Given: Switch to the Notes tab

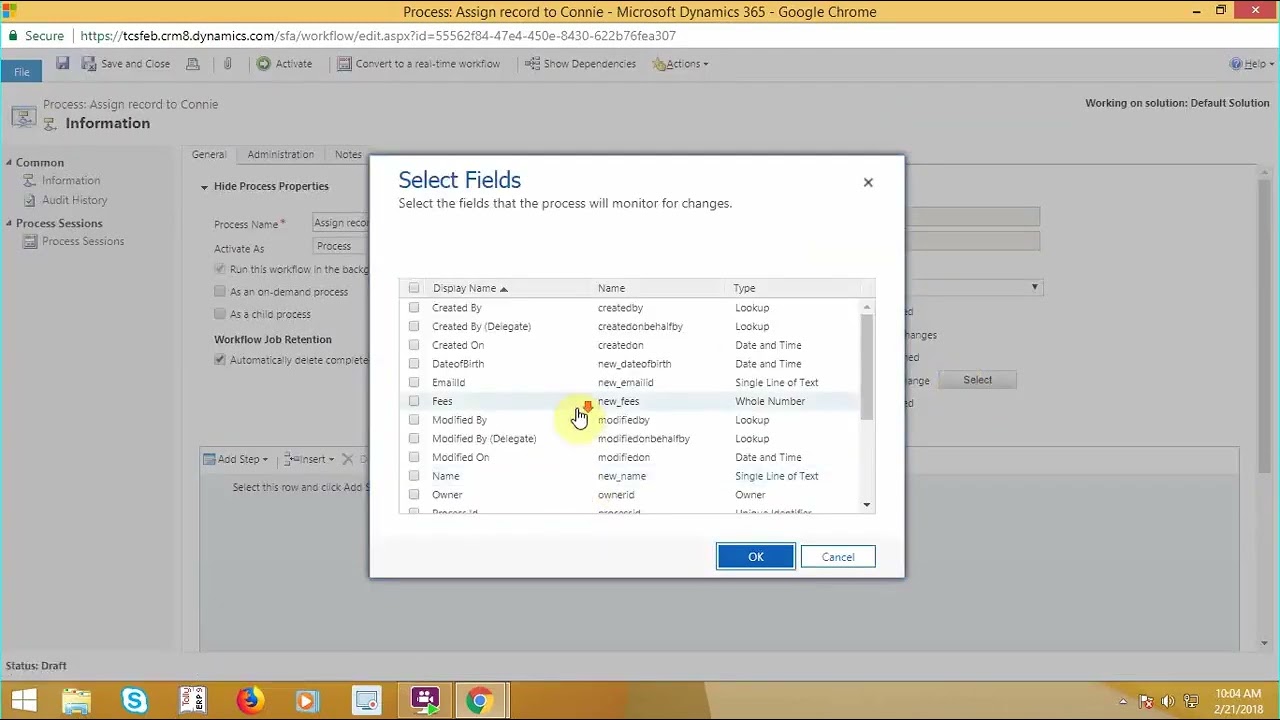Looking at the screenshot, I should [x=348, y=154].
